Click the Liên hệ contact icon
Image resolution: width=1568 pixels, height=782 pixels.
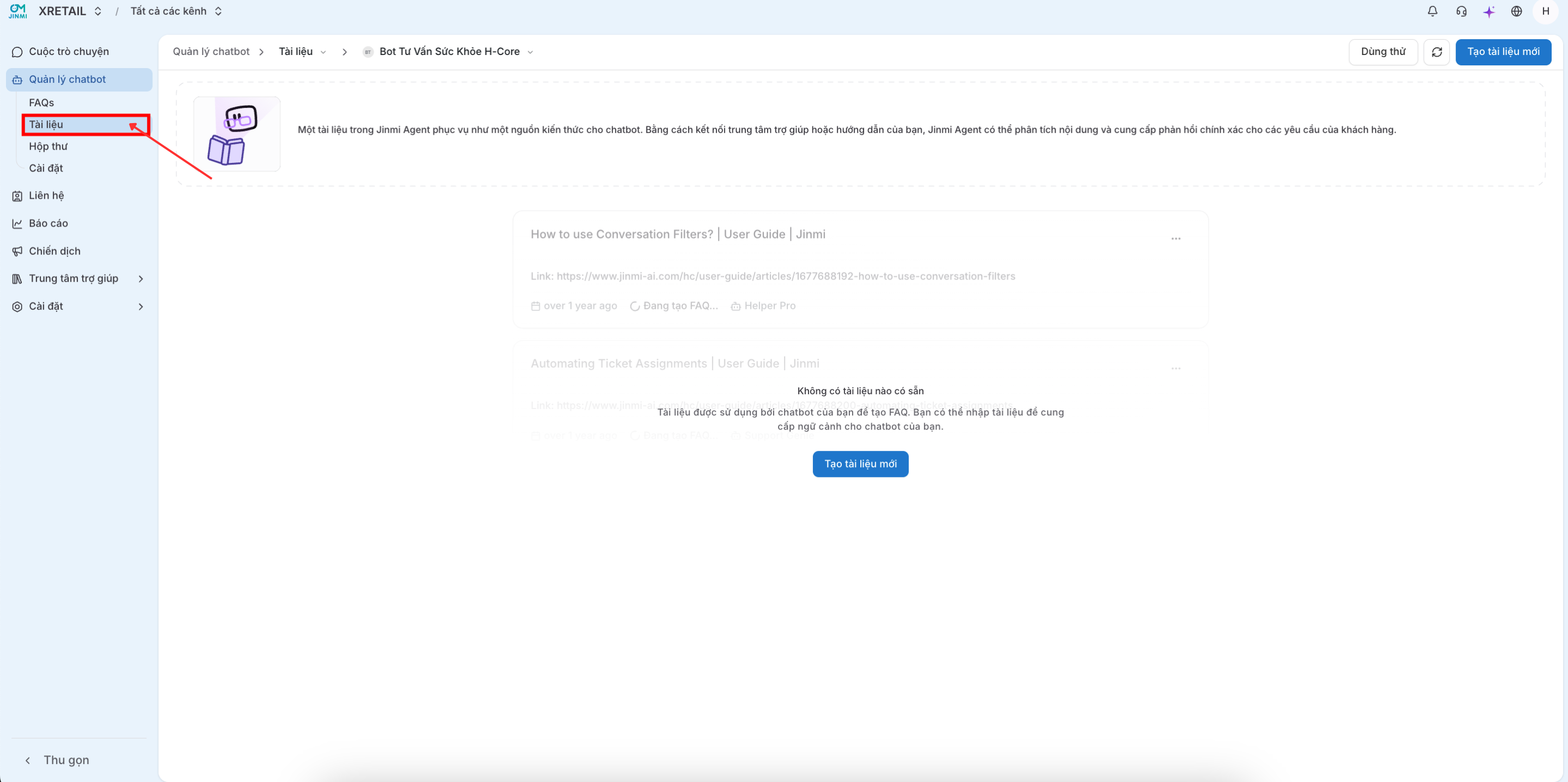(x=17, y=196)
